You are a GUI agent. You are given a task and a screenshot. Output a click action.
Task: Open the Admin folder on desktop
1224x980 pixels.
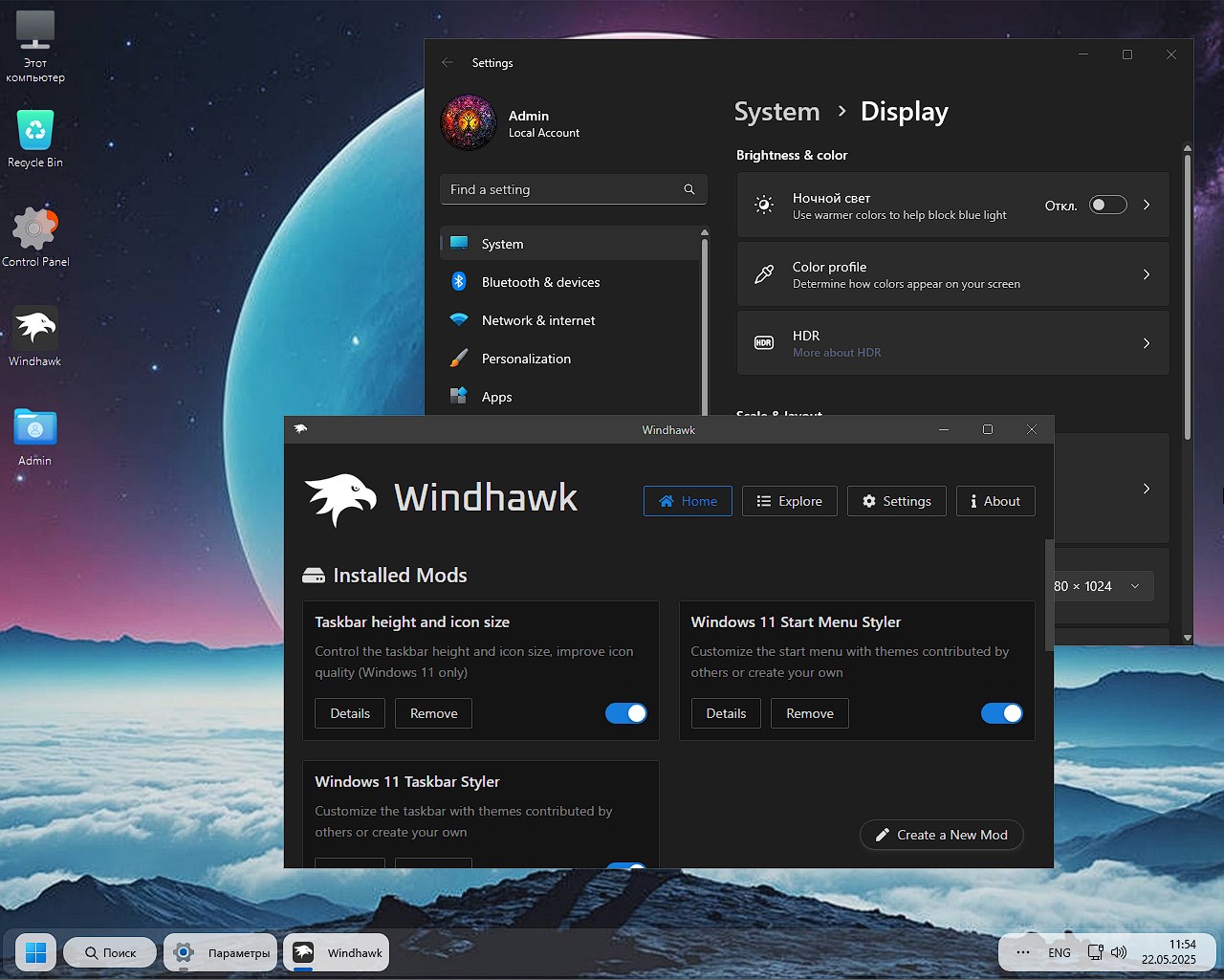pyautogui.click(x=35, y=437)
